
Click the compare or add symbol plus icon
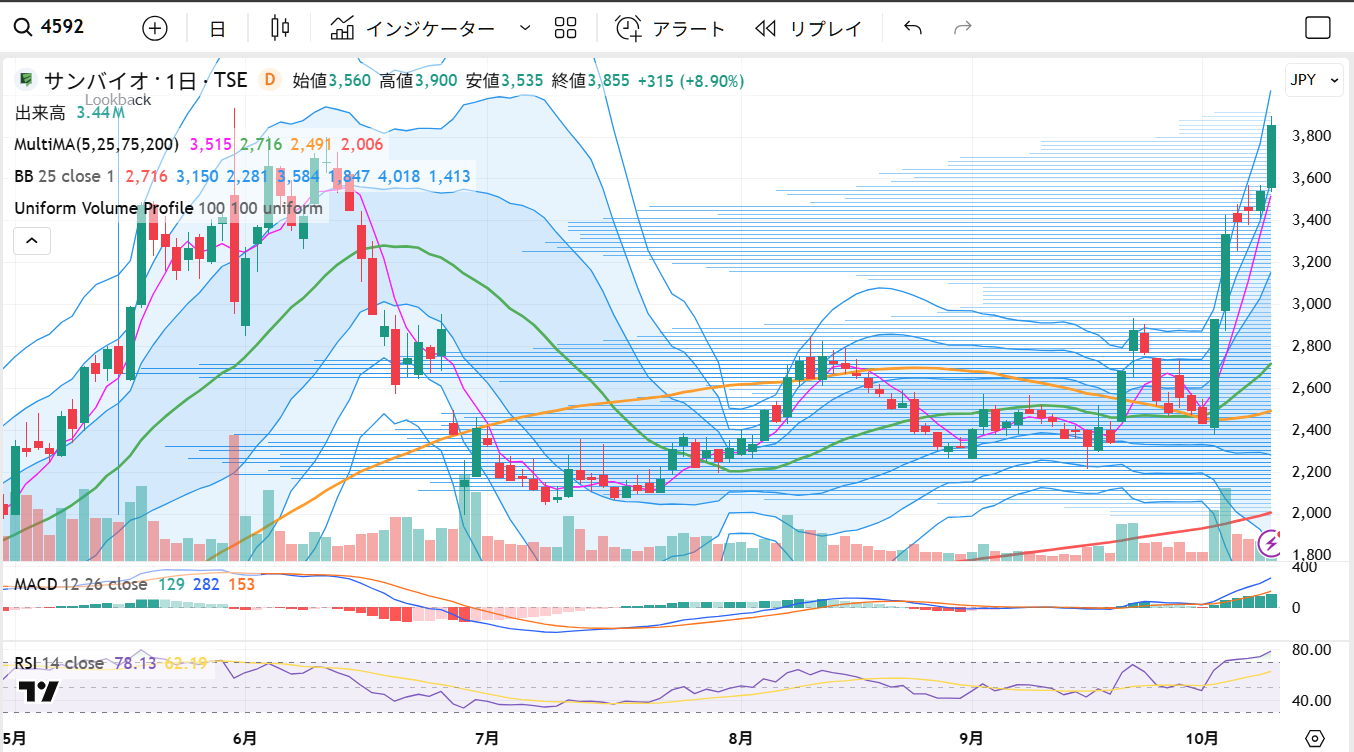[155, 28]
